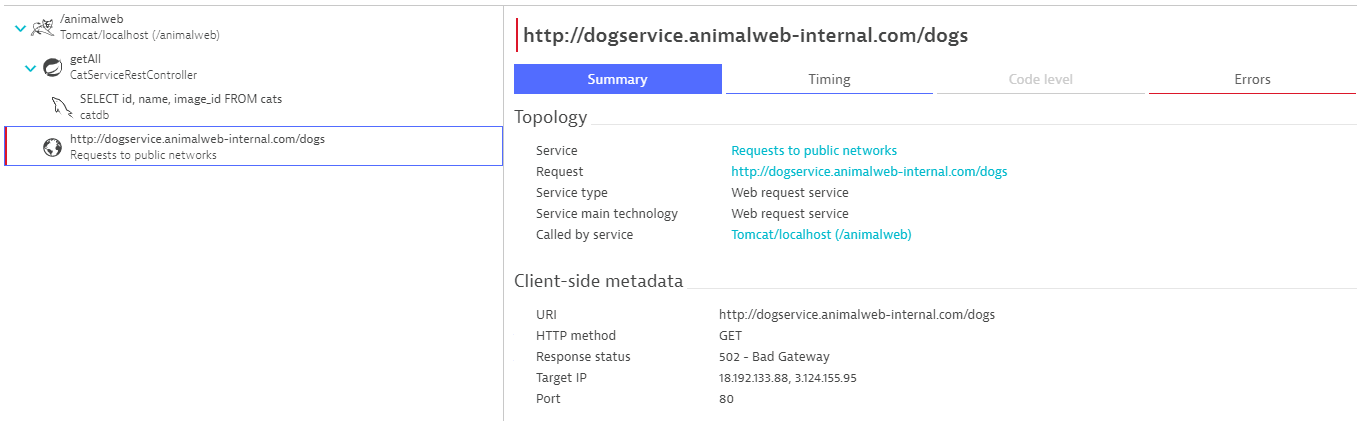
Task: Collapse the getAll CatServiceRestController node
Action: 30,68
